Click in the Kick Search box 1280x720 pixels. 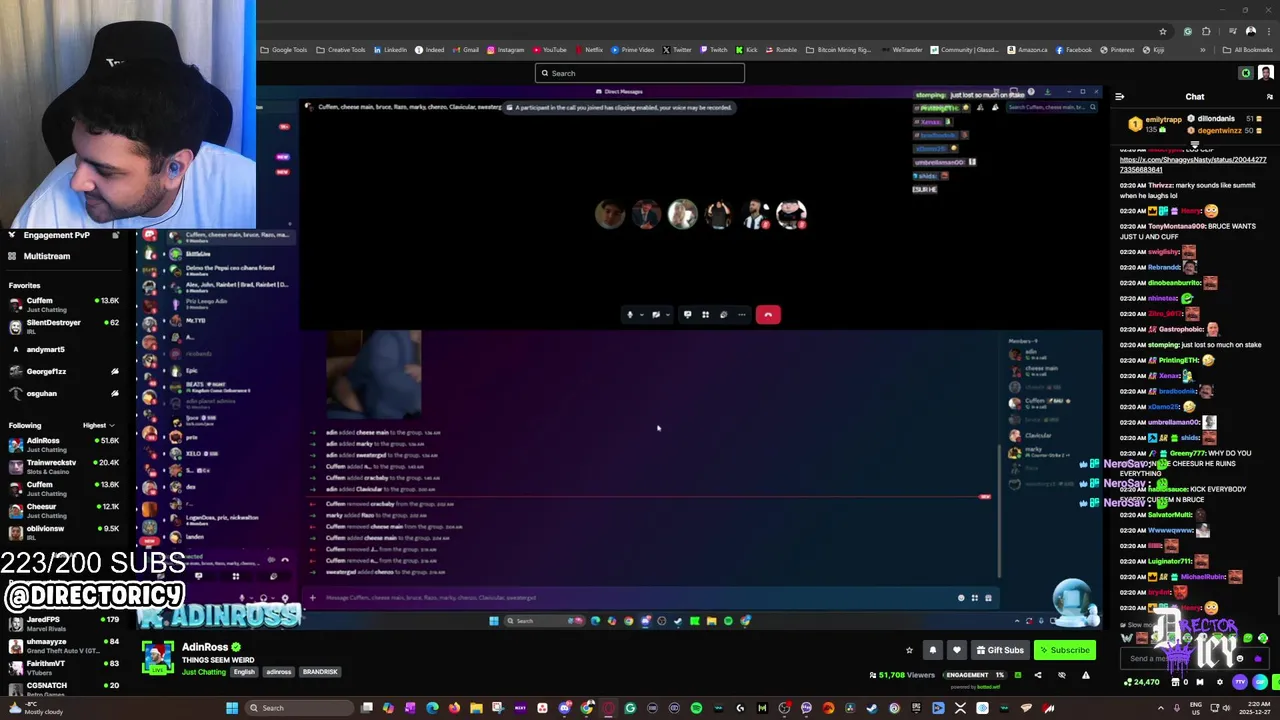click(640, 73)
